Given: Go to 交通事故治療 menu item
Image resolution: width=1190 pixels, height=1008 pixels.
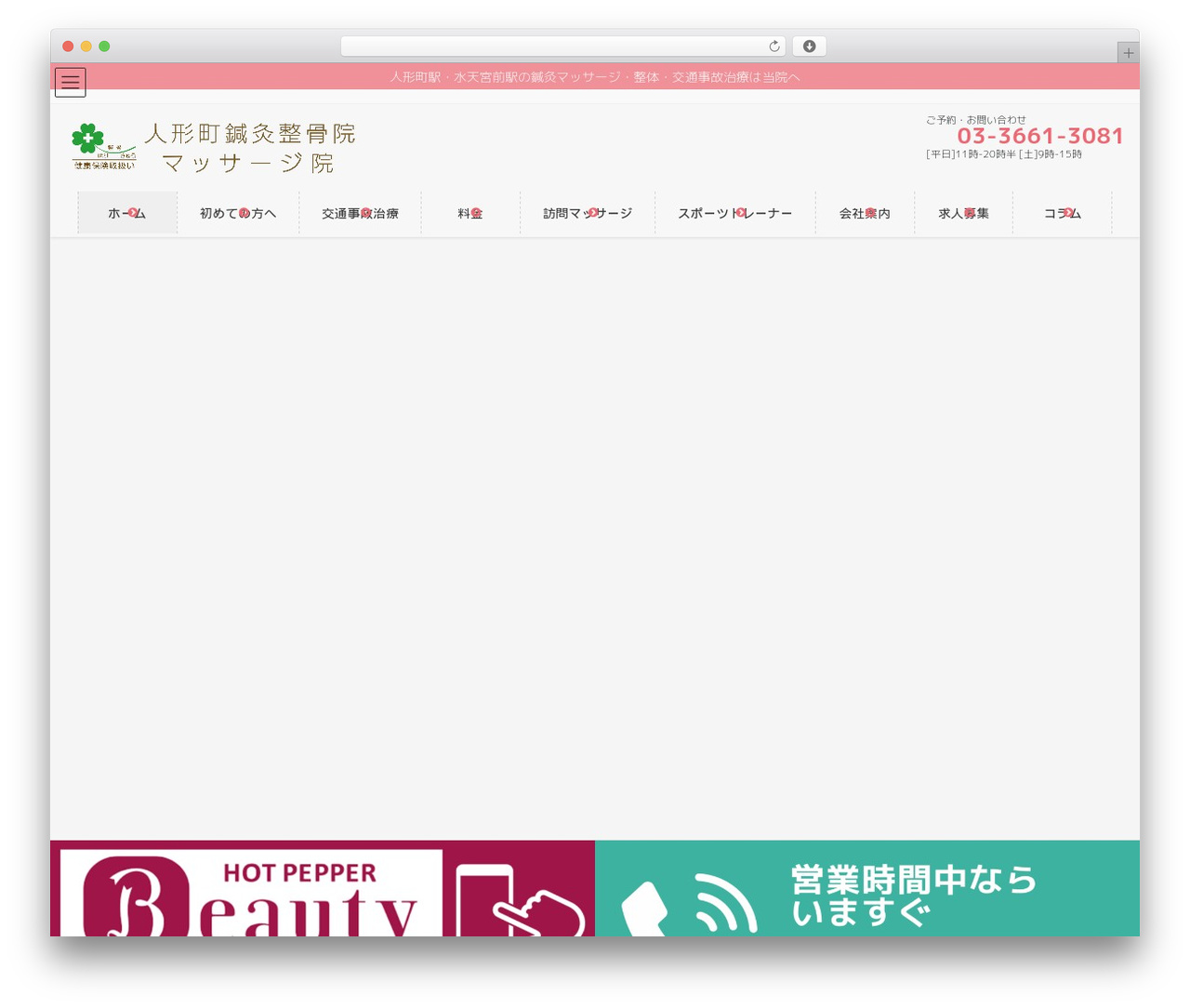Looking at the screenshot, I should pyautogui.click(x=360, y=213).
